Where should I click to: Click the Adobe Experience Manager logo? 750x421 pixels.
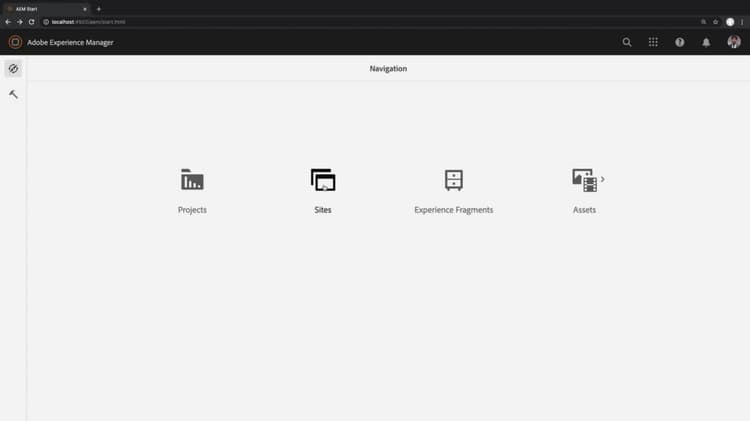(x=15, y=42)
